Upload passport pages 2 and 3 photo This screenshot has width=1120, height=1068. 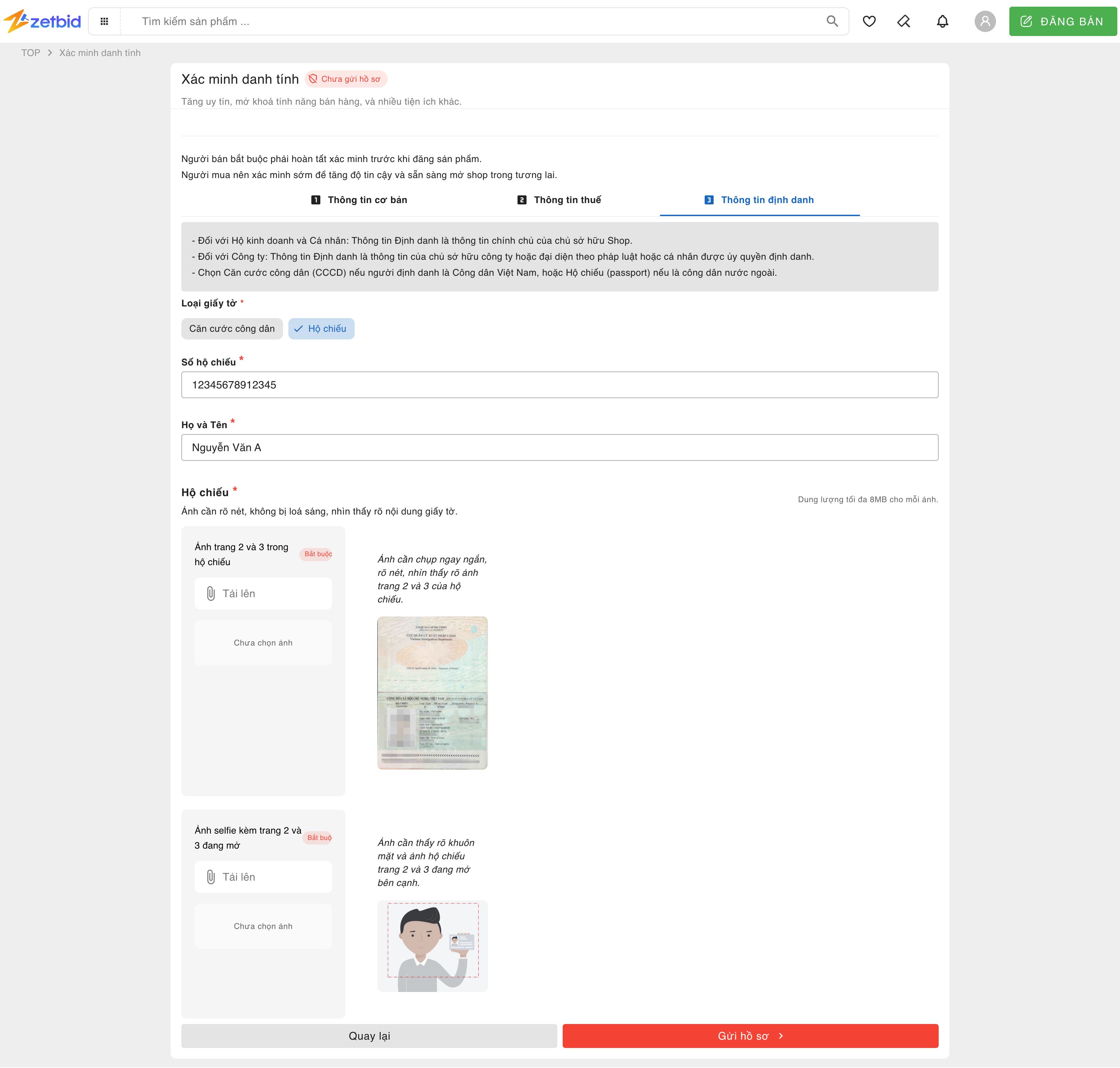point(263,594)
